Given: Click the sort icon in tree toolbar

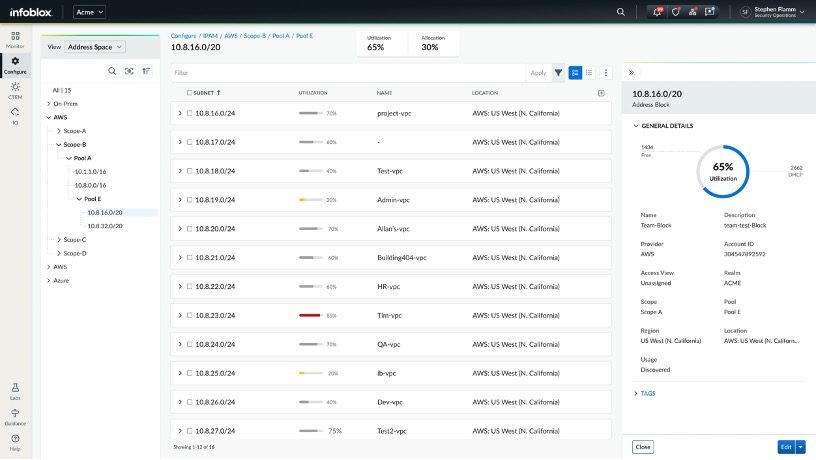Looking at the screenshot, I should click(146, 71).
